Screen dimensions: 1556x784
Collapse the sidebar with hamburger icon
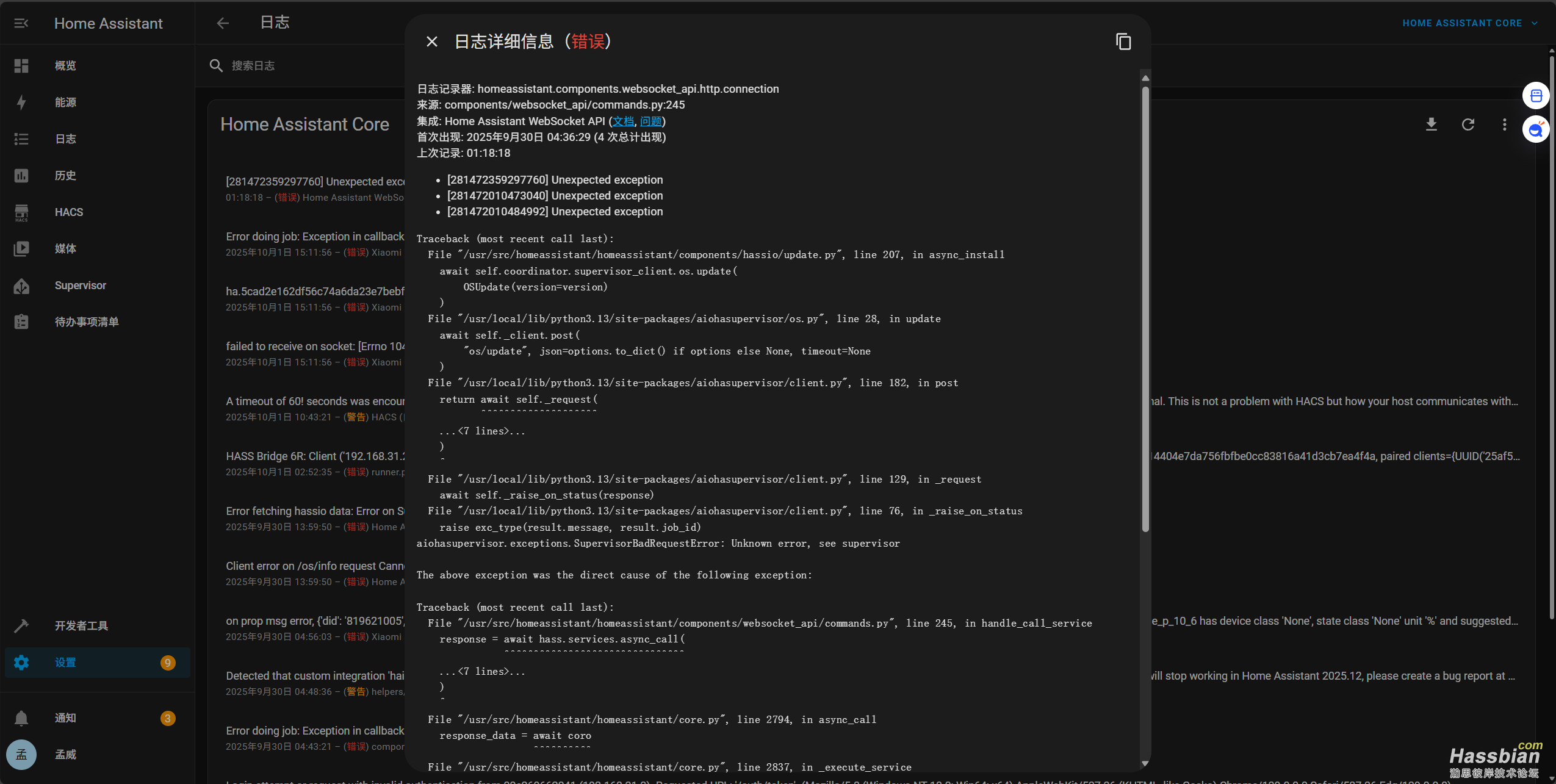pyautogui.click(x=21, y=23)
